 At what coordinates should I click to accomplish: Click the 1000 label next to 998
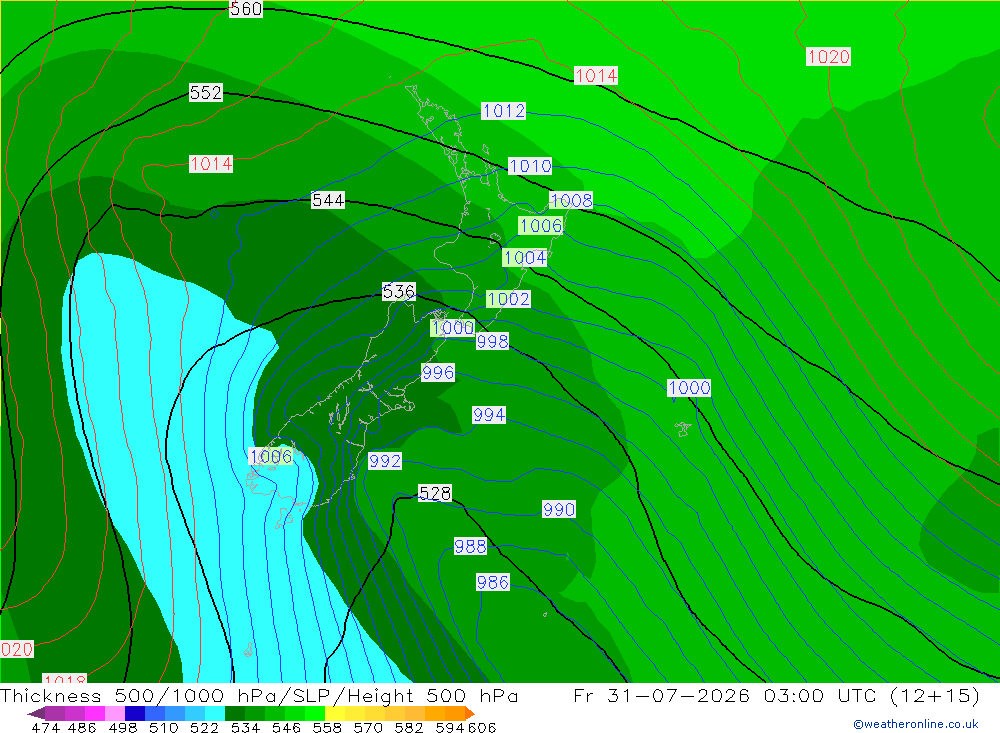point(453,328)
